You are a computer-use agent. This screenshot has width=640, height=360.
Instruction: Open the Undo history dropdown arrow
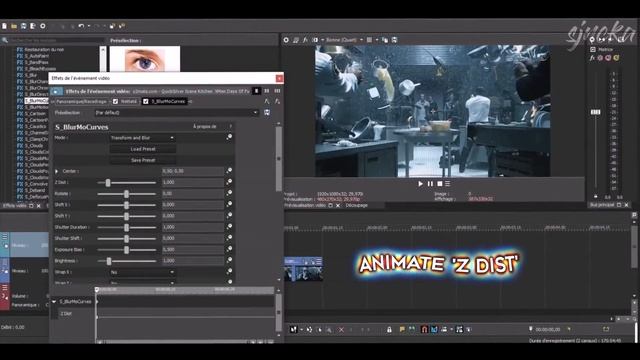click(x=89, y=26)
